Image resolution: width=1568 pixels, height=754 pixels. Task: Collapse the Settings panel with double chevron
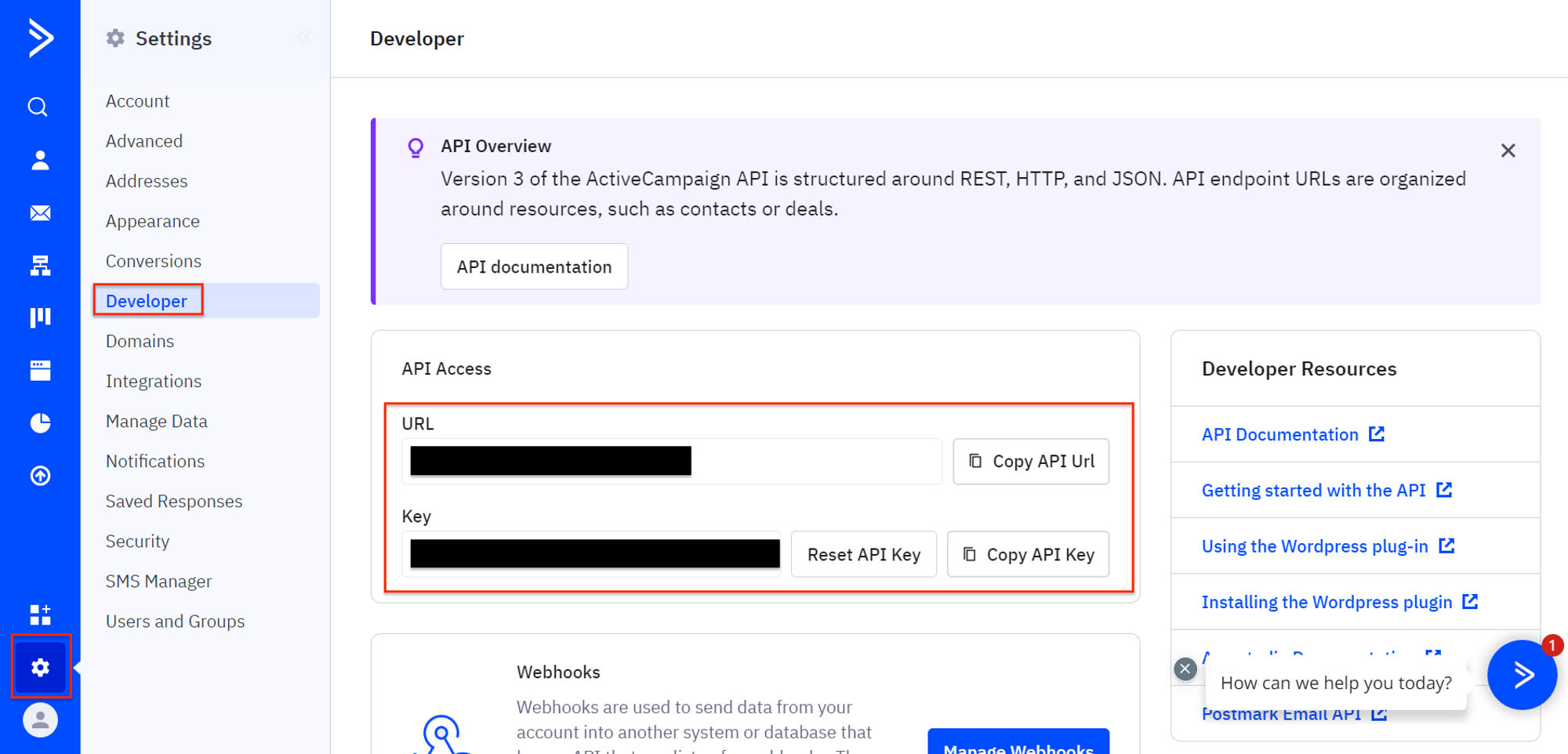[x=304, y=38]
